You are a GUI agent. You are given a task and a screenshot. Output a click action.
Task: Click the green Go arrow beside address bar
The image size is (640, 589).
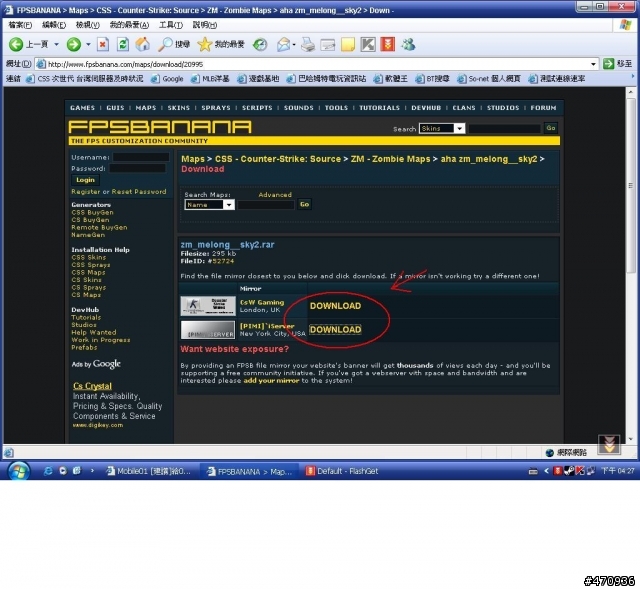coord(608,64)
